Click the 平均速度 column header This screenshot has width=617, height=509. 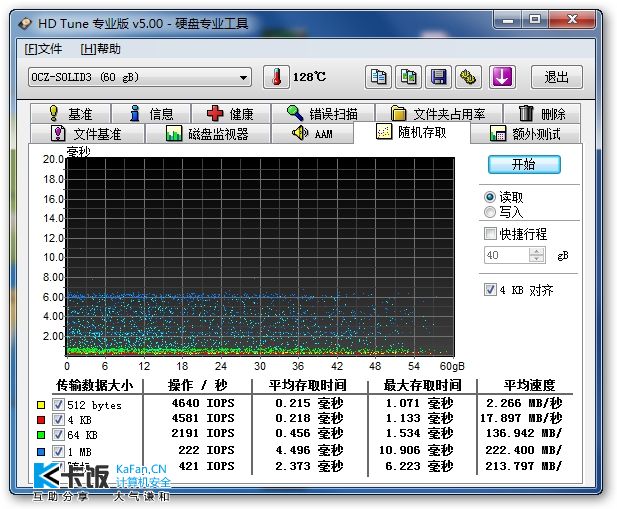tap(530, 385)
